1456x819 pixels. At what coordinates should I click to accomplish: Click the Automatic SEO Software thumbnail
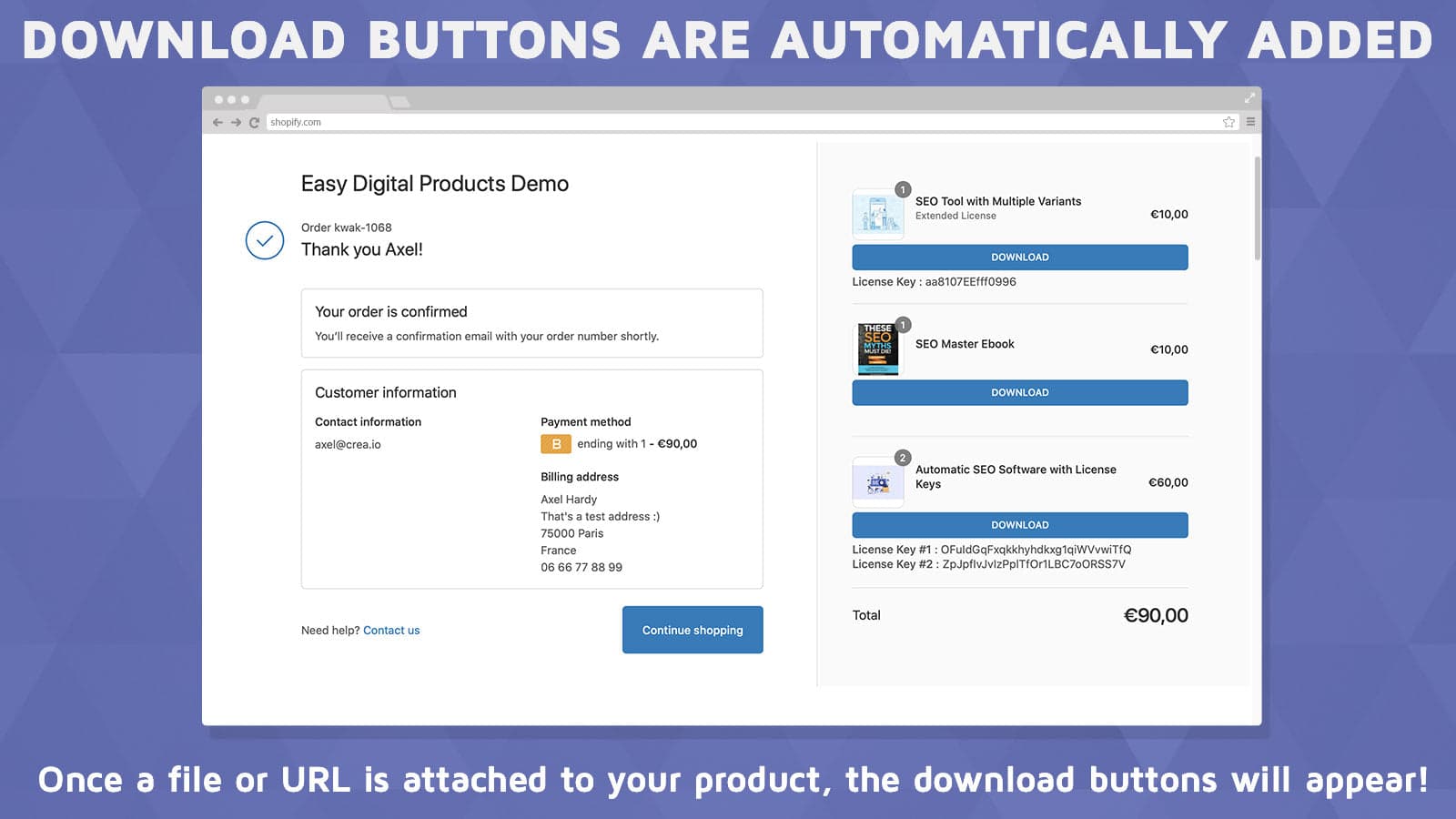coord(877,481)
